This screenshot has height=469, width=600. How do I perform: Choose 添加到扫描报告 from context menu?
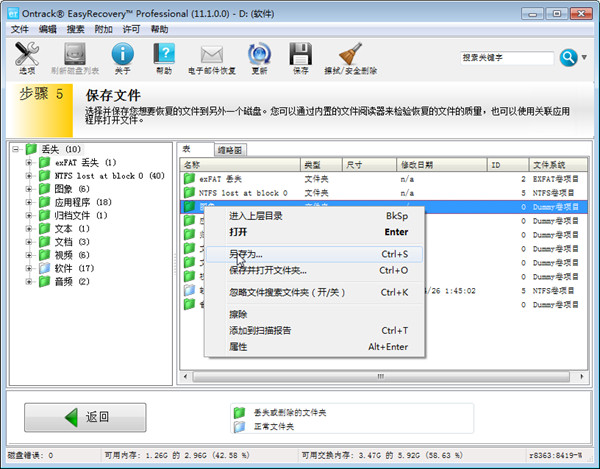(x=314, y=331)
